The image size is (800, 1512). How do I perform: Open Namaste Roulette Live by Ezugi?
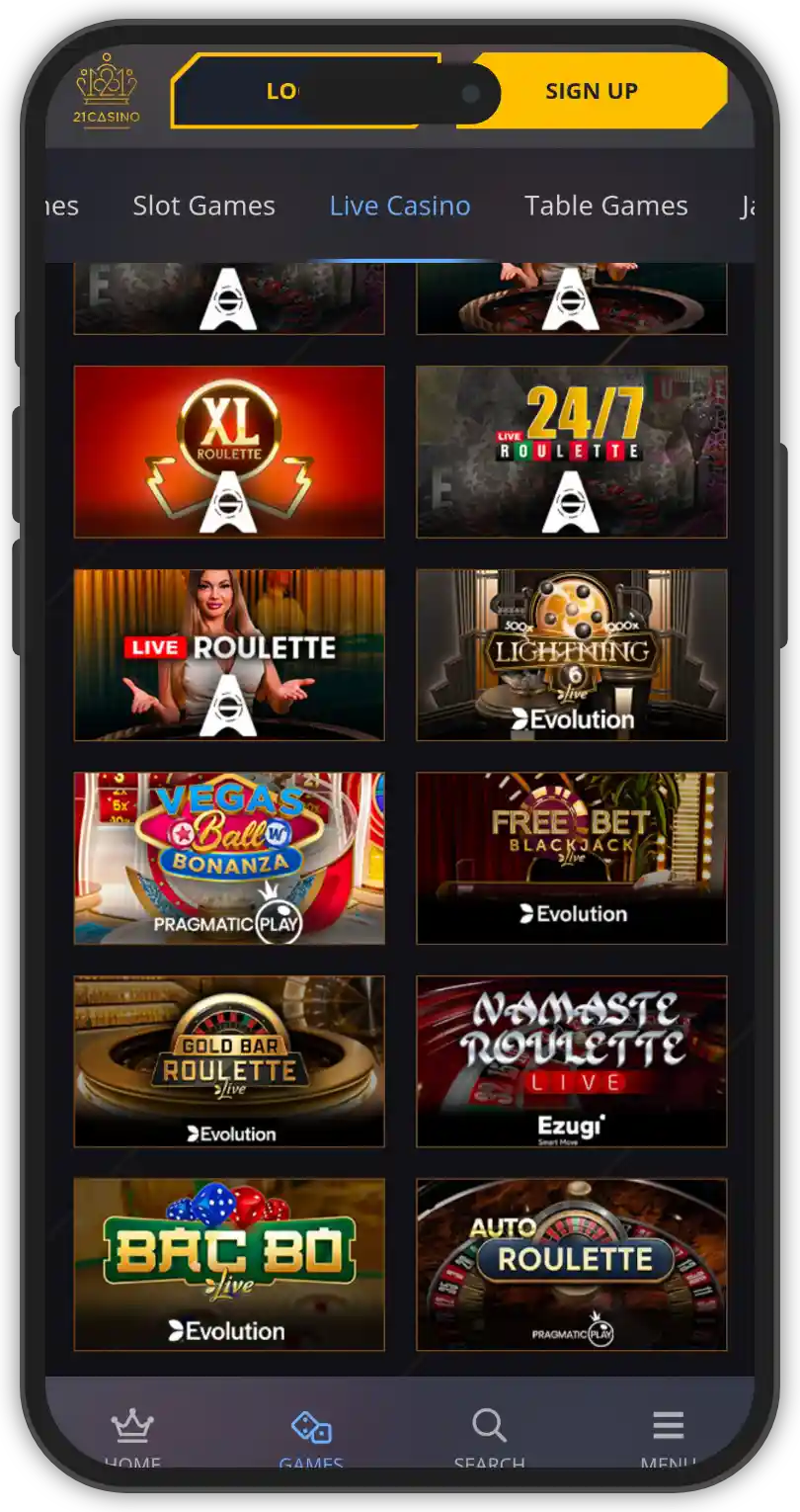(572, 1061)
